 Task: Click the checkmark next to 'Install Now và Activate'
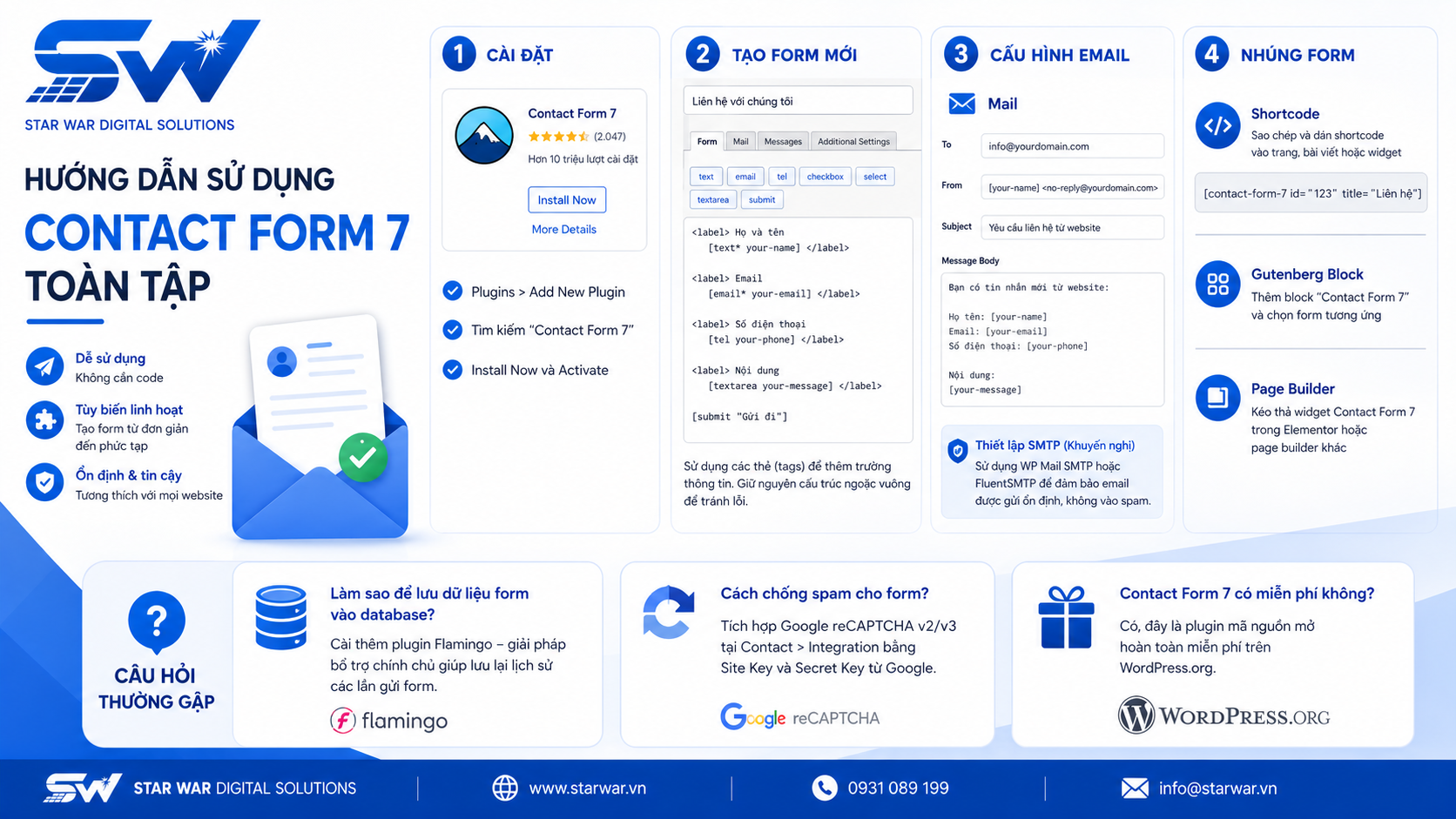[453, 370]
